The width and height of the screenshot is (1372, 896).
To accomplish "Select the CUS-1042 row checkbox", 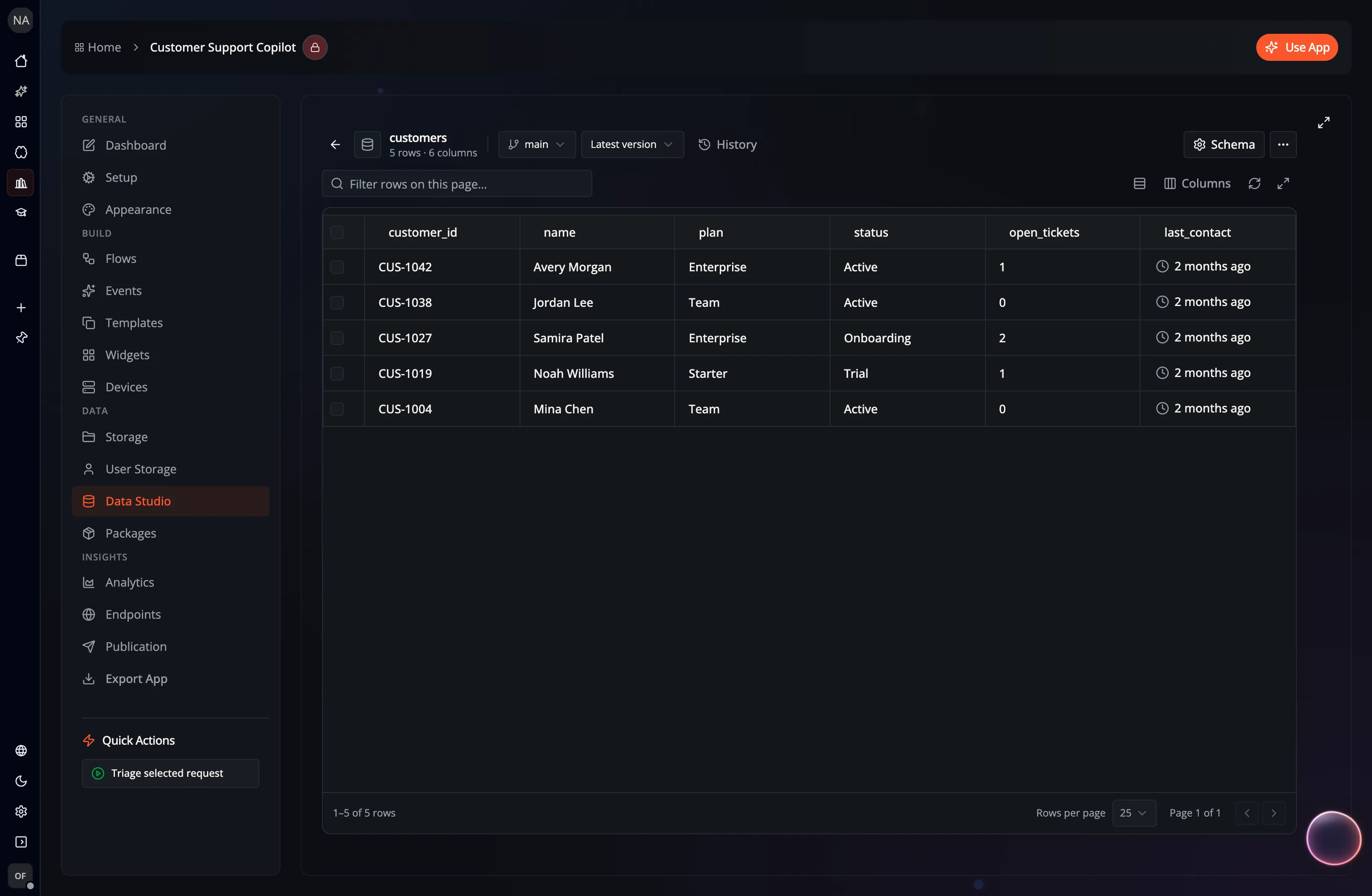I will coord(337,267).
